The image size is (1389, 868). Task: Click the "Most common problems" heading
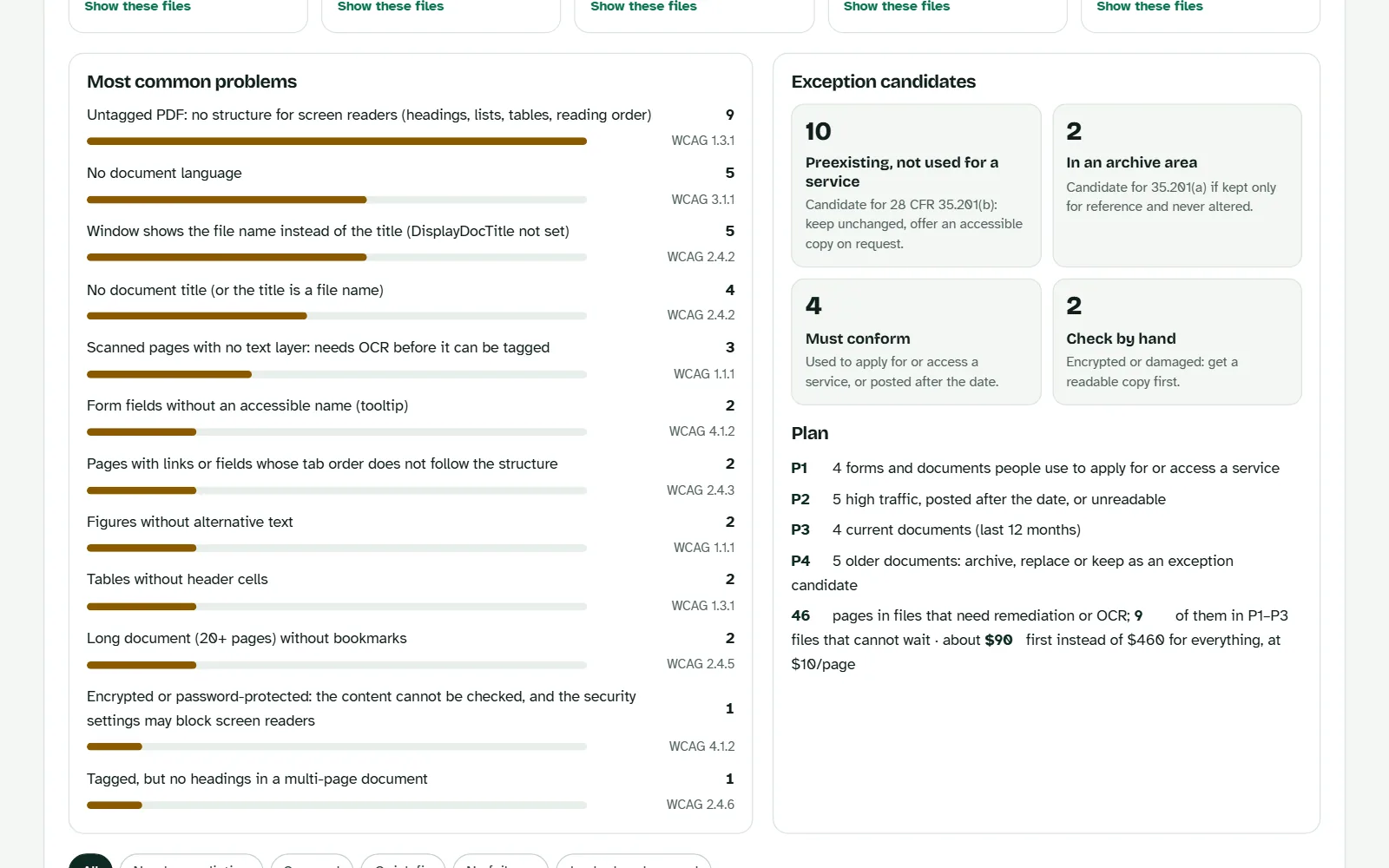click(x=192, y=82)
